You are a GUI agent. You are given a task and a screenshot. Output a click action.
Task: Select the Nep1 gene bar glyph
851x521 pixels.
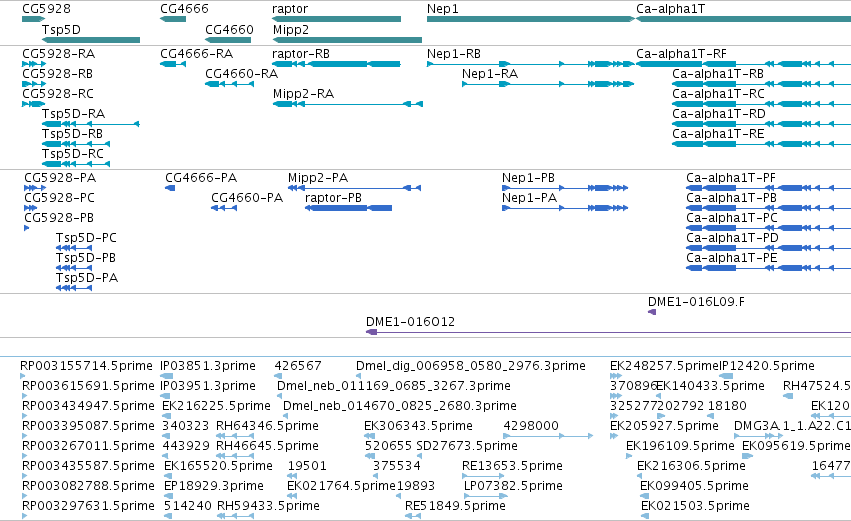[x=531, y=19]
